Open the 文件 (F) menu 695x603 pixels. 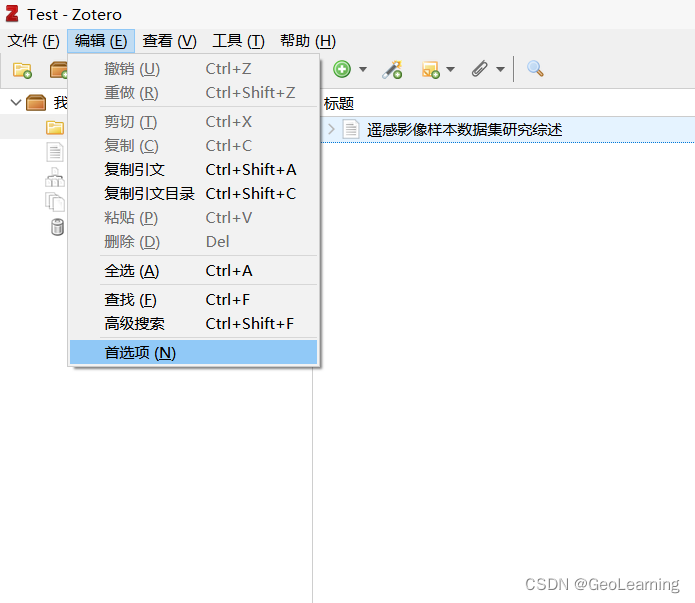coord(33,41)
